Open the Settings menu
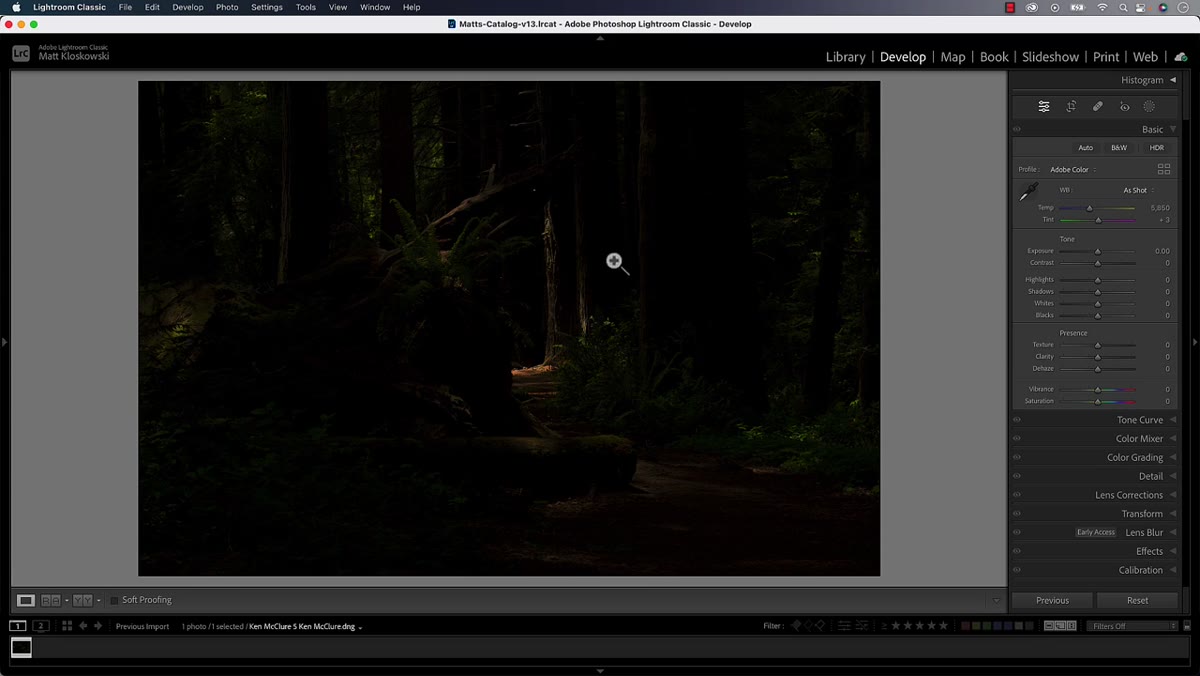Viewport: 1200px width, 676px height. pyautogui.click(x=267, y=7)
